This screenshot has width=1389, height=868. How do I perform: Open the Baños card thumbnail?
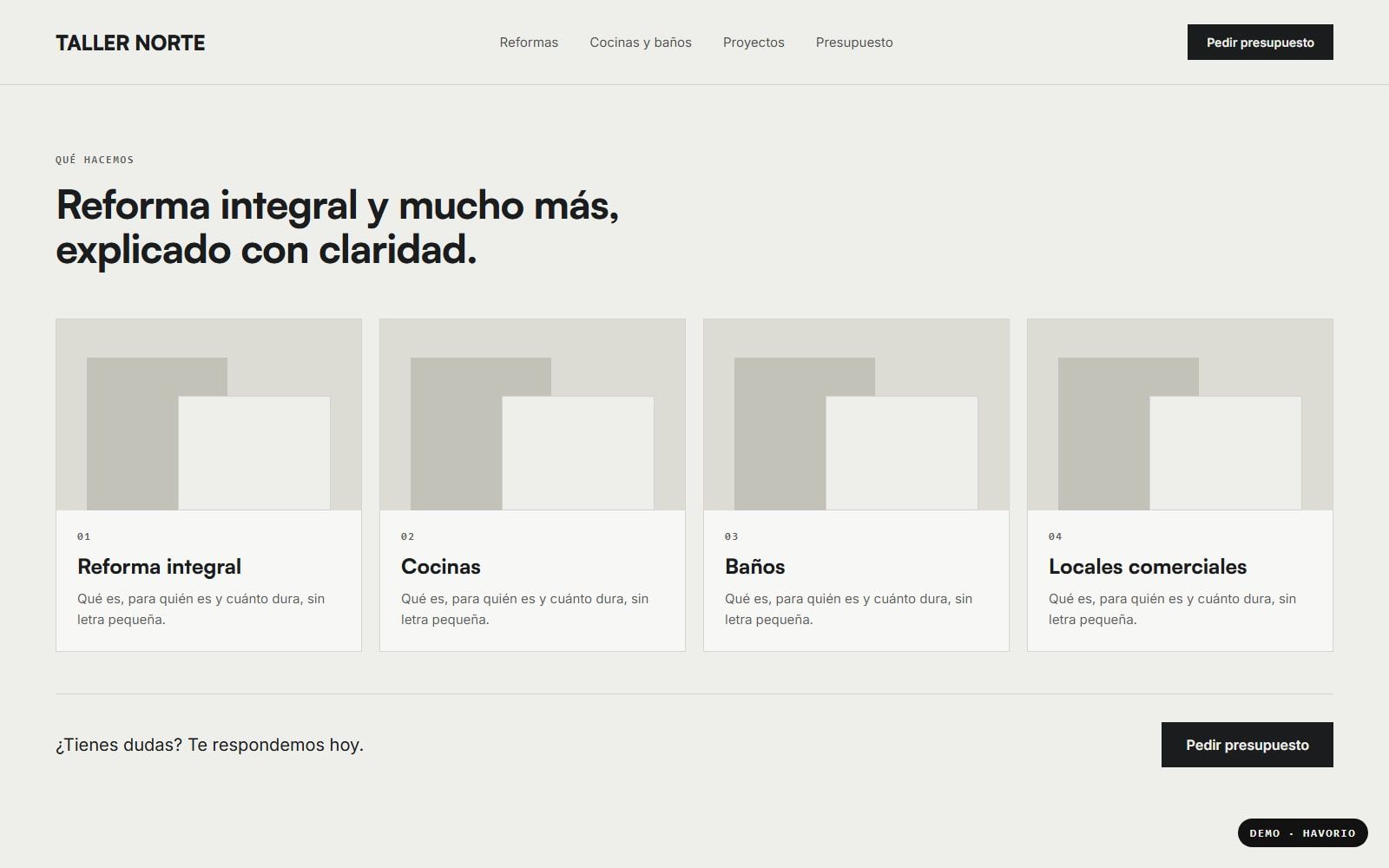point(856,415)
